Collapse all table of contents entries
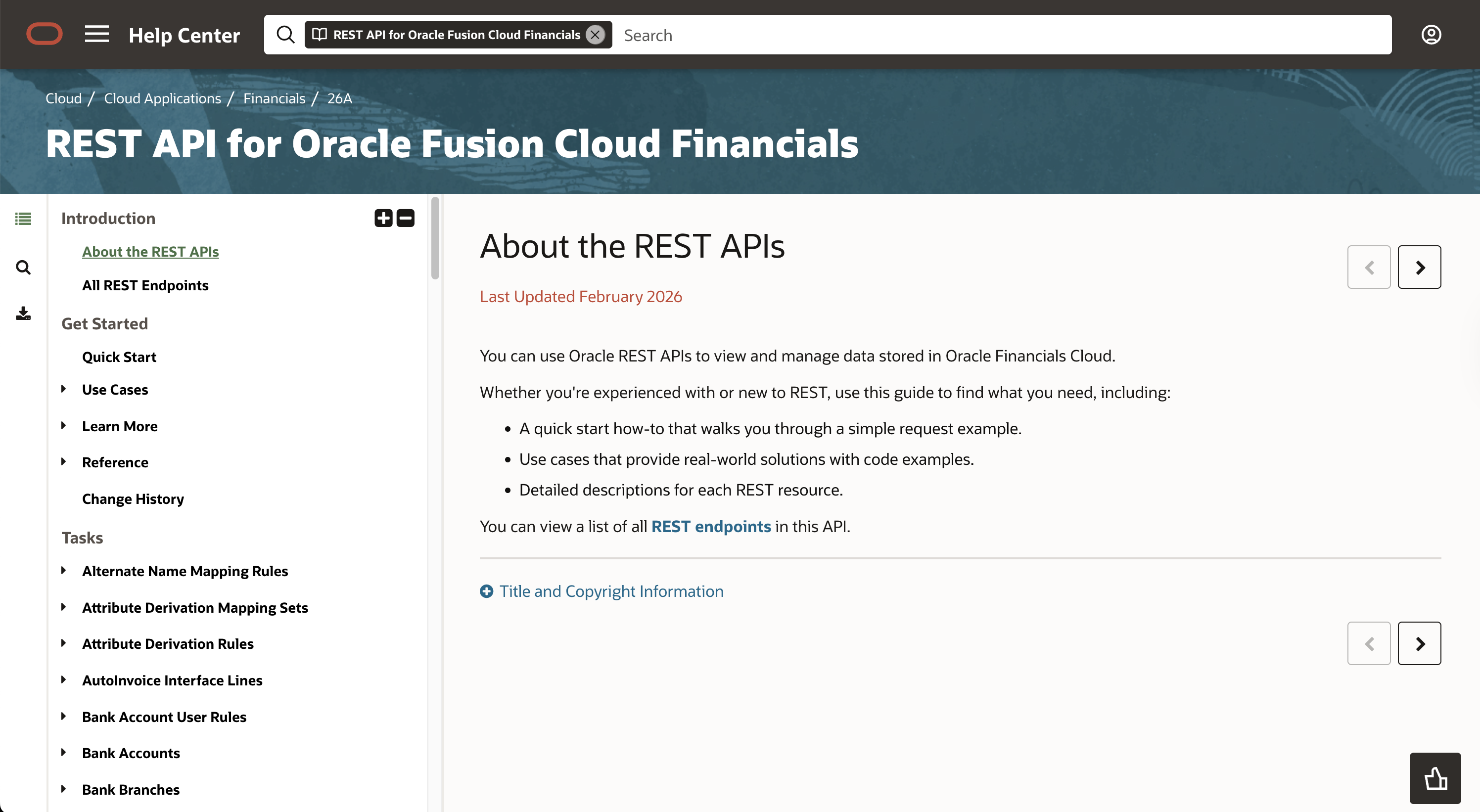 point(406,218)
